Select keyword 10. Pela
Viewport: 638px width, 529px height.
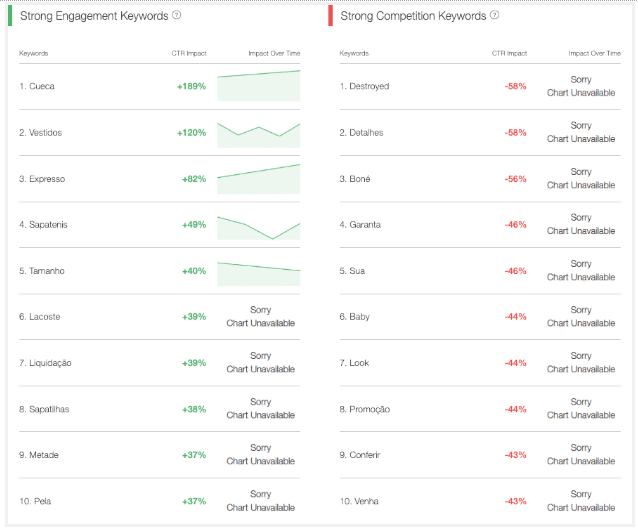tap(35, 501)
